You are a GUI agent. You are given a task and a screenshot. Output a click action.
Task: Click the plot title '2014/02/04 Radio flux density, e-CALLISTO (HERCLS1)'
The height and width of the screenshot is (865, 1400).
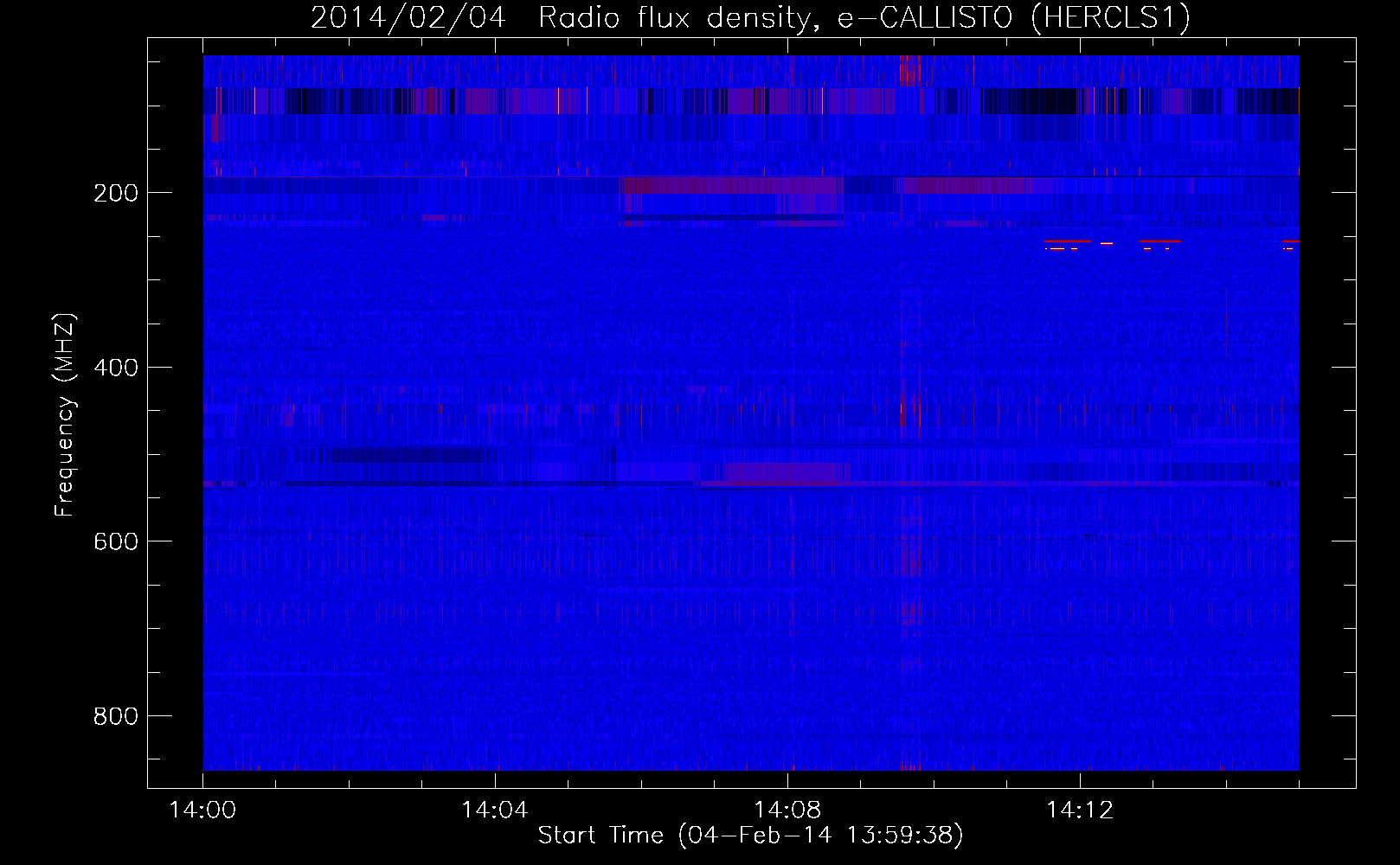[x=750, y=17]
